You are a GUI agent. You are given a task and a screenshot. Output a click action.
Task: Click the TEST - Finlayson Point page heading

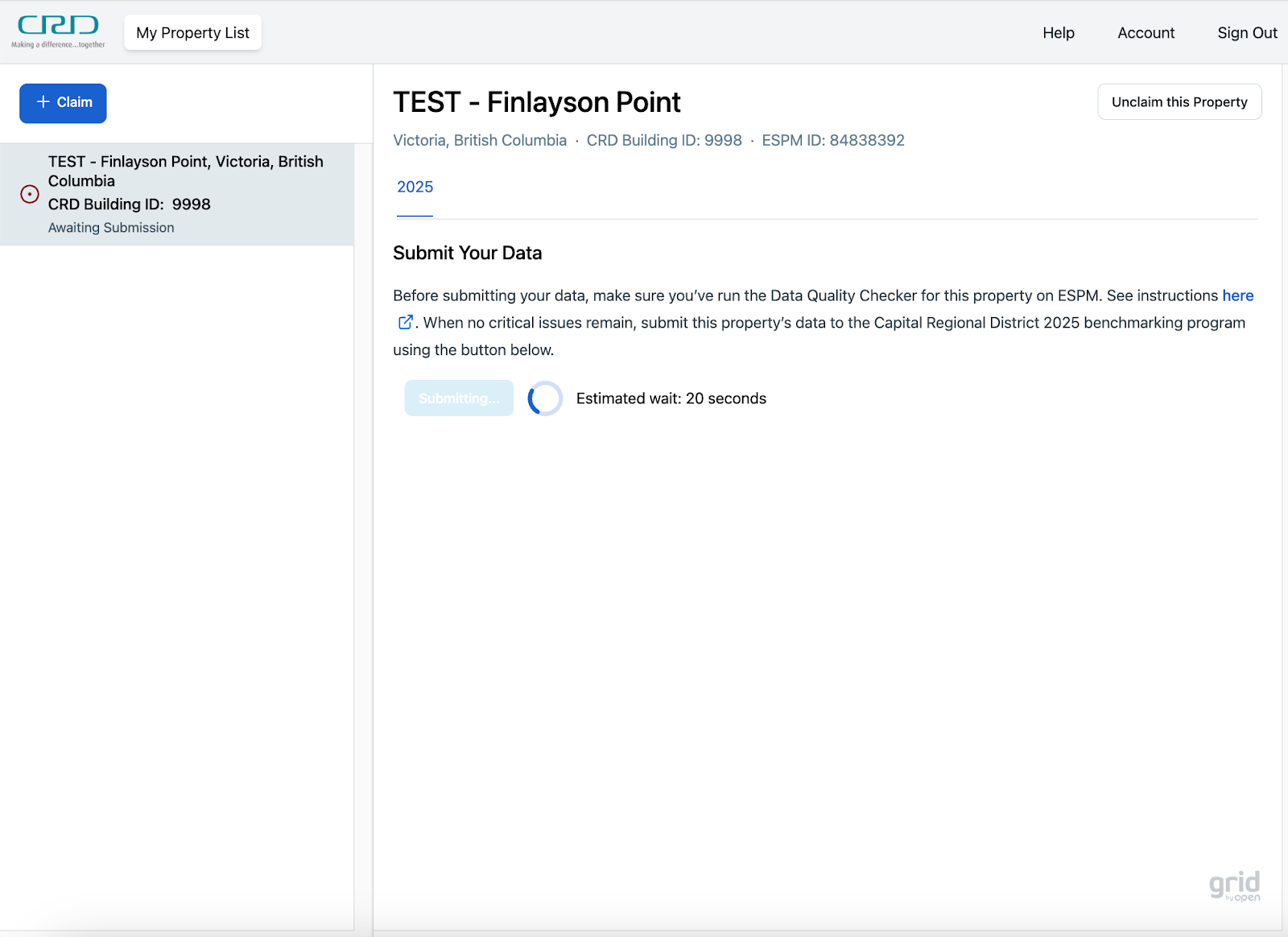tap(536, 102)
